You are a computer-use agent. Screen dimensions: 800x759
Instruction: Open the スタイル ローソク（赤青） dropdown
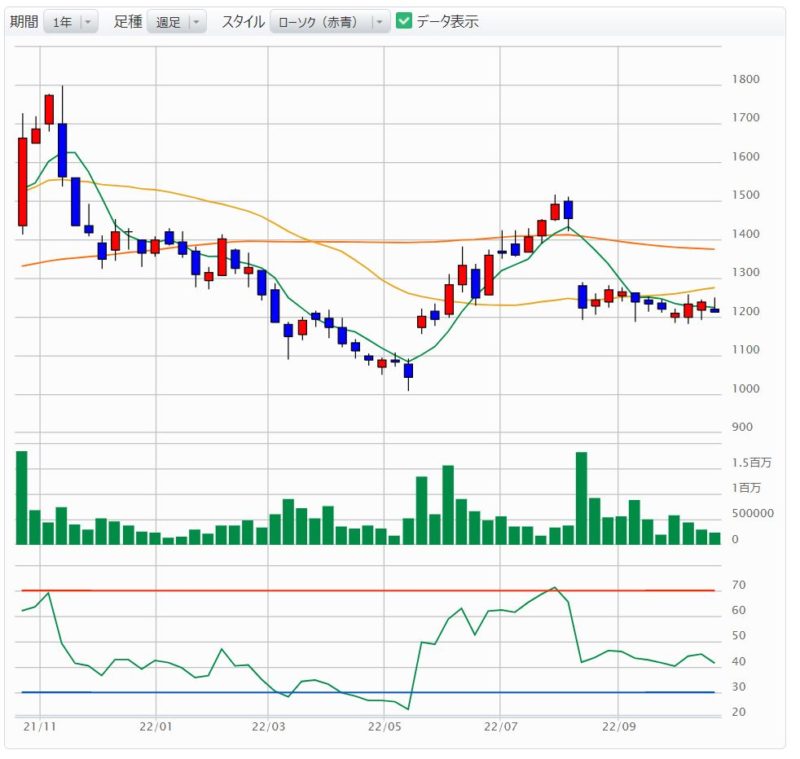coord(330,22)
